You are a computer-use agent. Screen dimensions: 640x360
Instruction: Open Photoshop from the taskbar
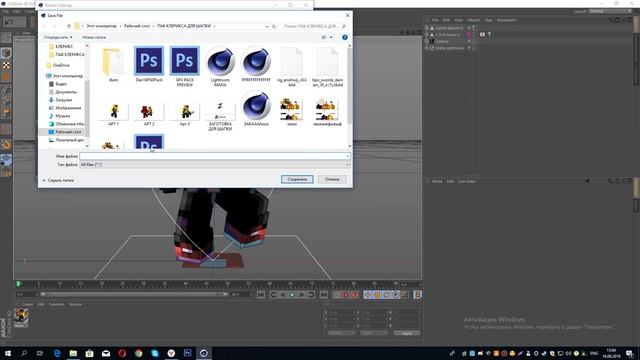tap(187, 353)
